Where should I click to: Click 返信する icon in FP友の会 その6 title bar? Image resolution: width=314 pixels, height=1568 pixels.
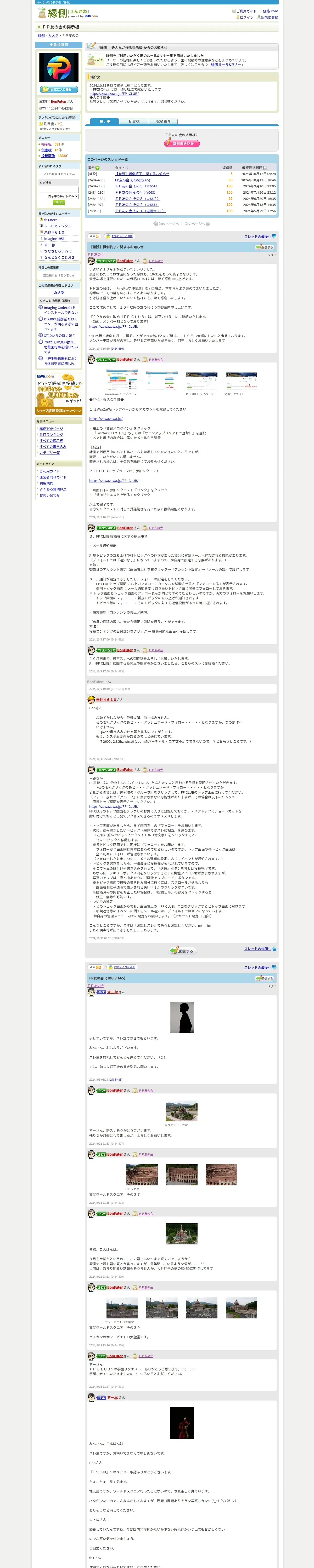pos(265,978)
